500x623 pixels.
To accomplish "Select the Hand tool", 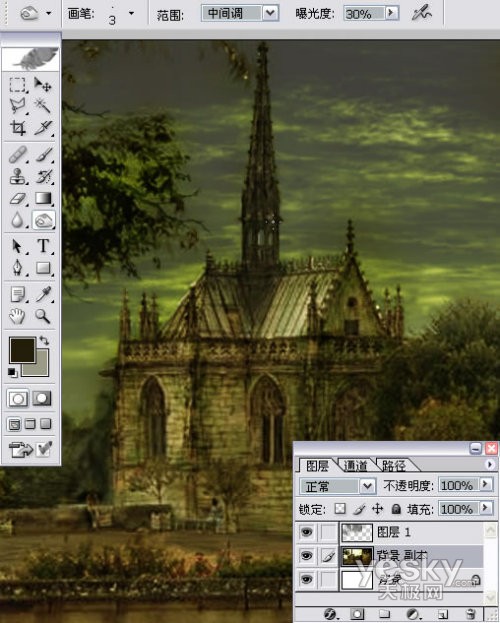I will 17,317.
